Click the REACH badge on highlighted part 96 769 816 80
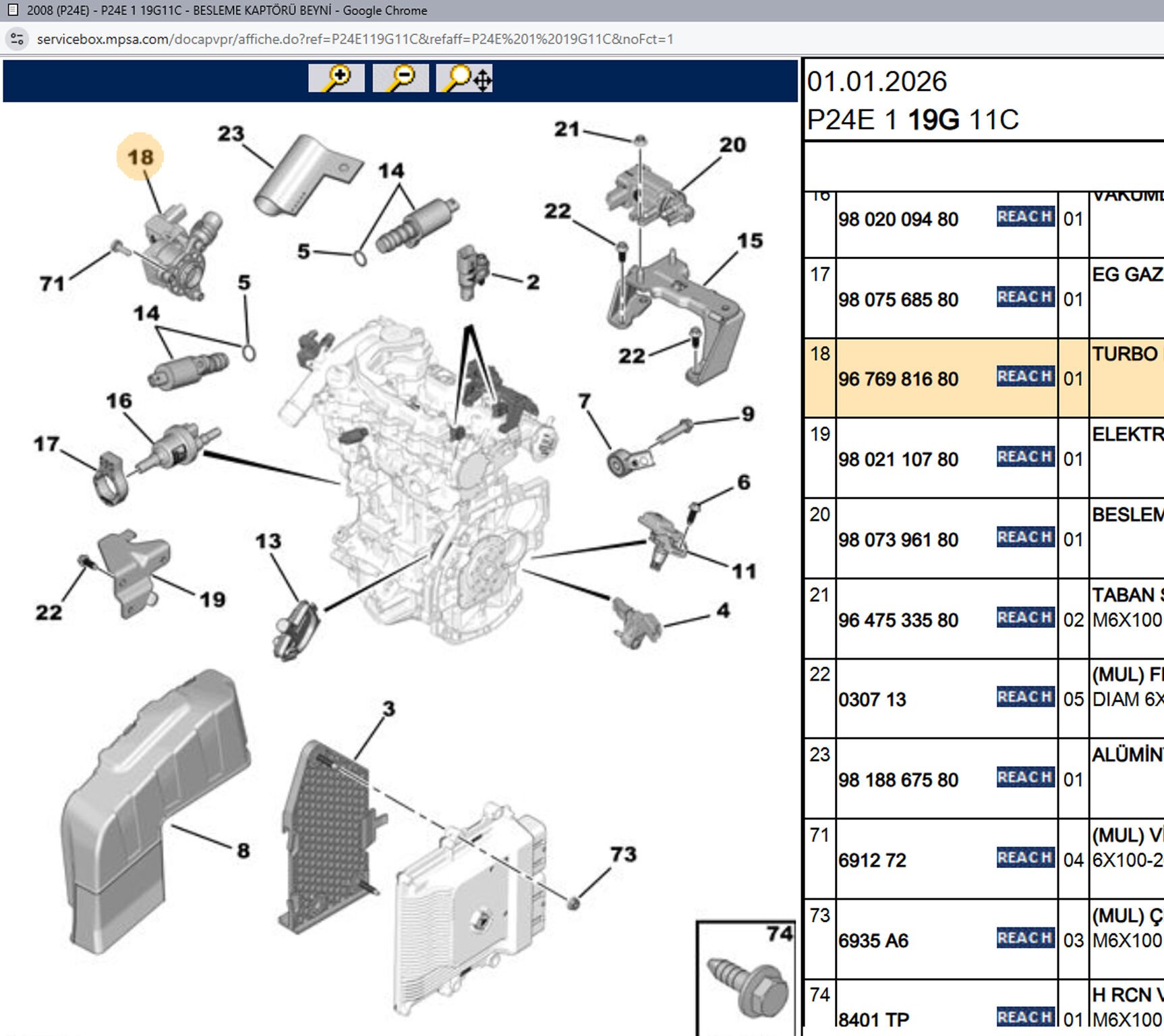This screenshot has width=1164, height=1036. (1025, 377)
